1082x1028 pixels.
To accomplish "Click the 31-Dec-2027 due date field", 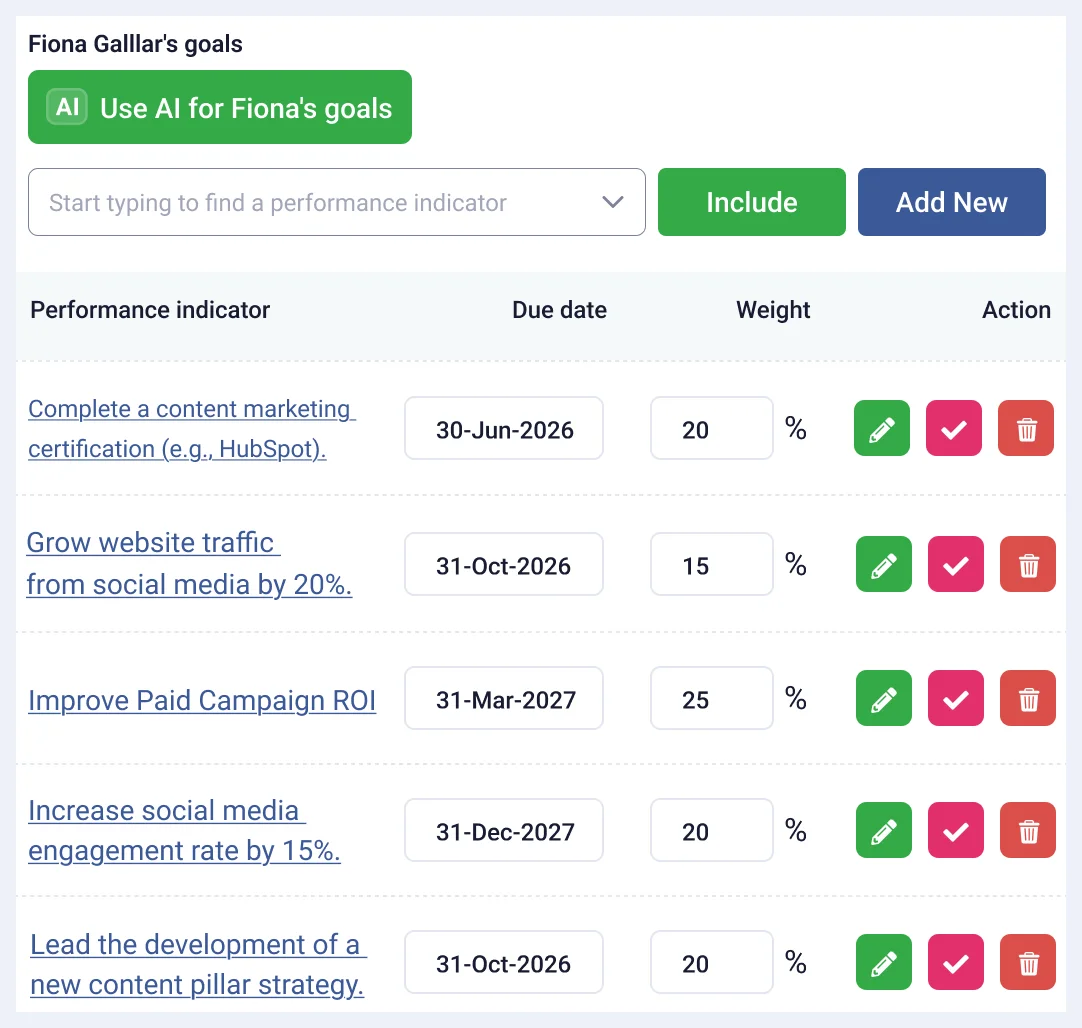I will tap(504, 830).
